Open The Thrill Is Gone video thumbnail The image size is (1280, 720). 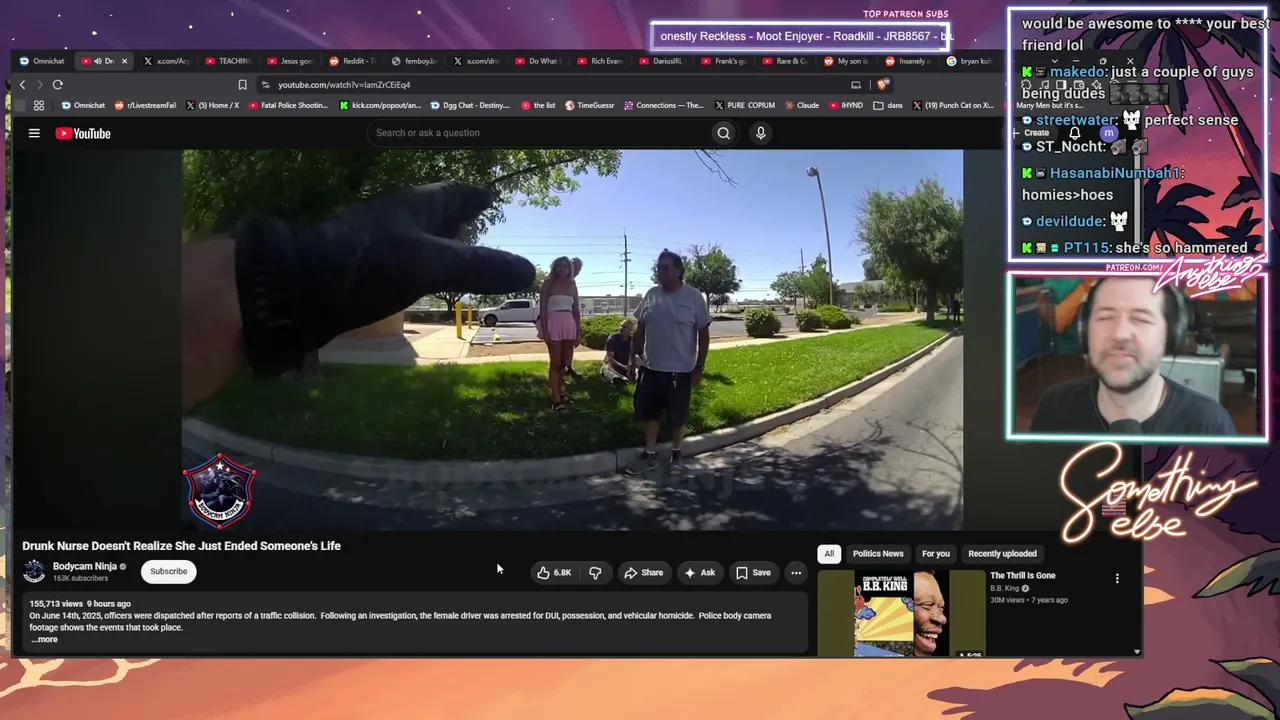coord(901,613)
